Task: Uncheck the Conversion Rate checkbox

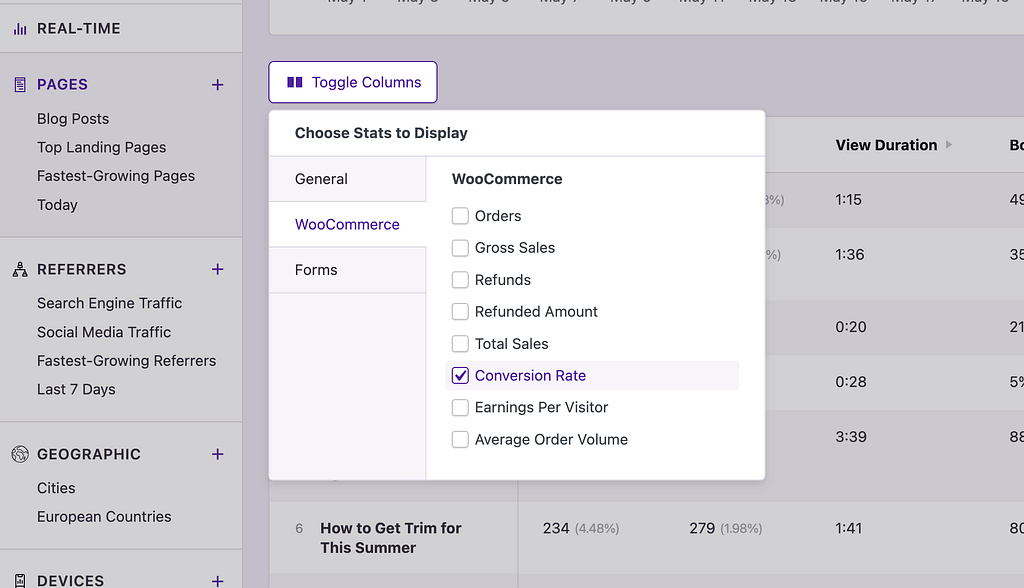Action: click(460, 375)
